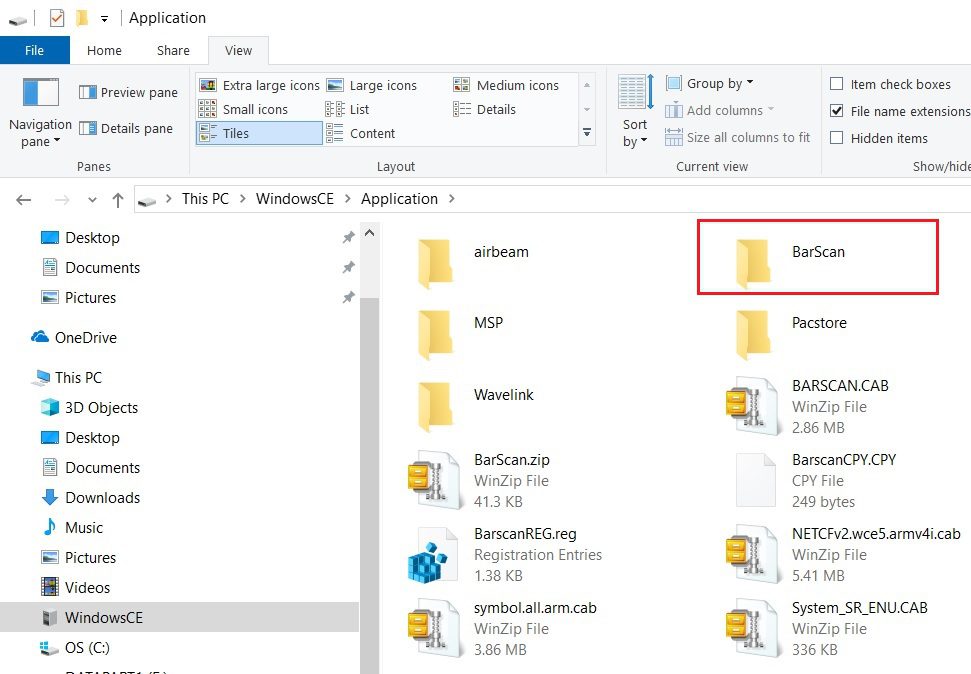
Task: Go up one folder level
Action: (x=118, y=199)
